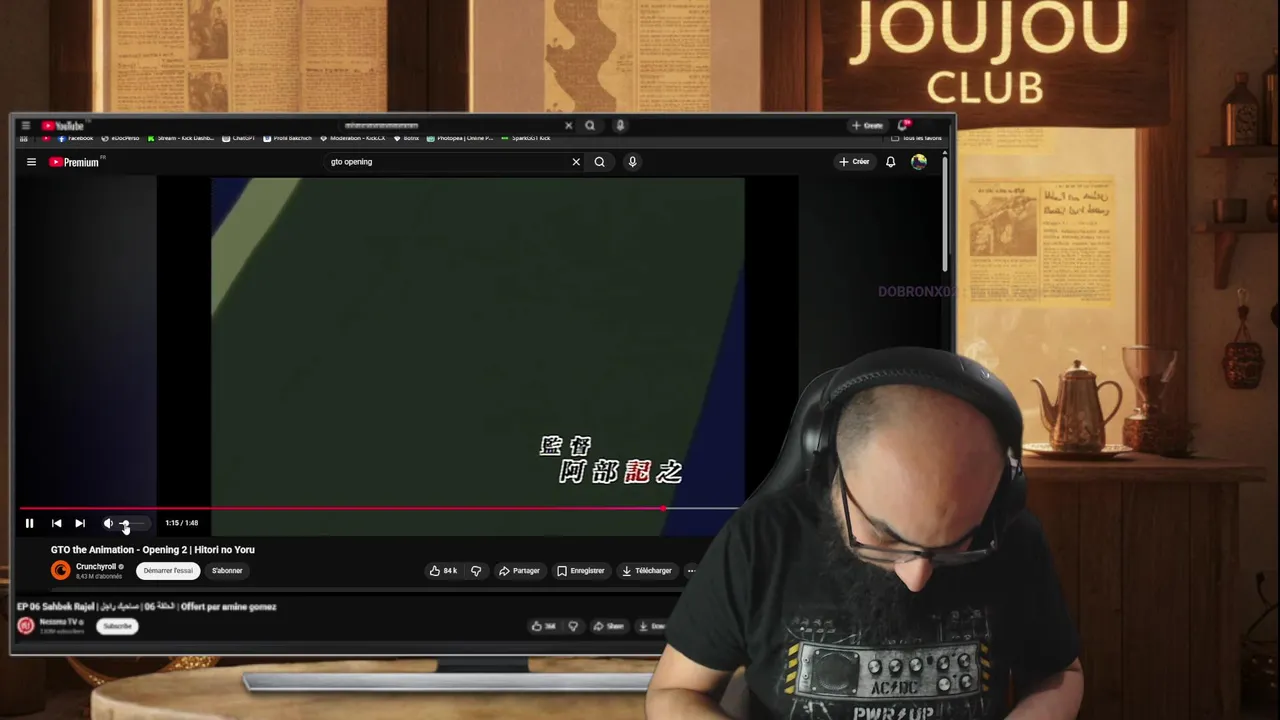Click the Démarrer l'essai button

click(x=168, y=571)
